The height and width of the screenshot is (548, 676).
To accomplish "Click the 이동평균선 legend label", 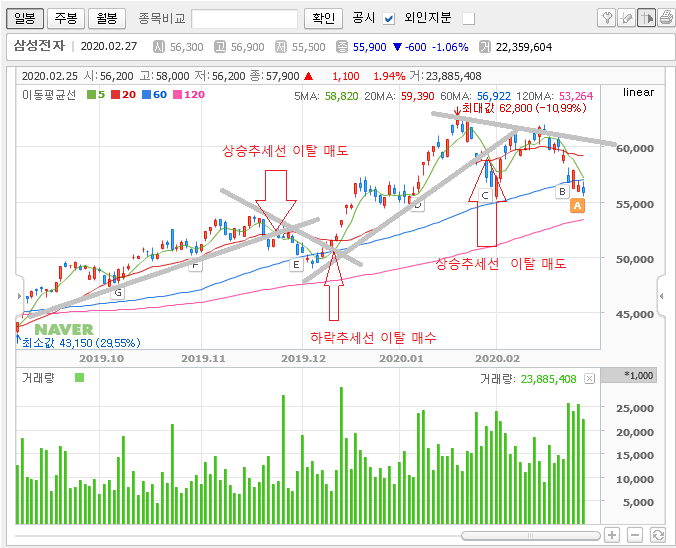I will point(49,95).
